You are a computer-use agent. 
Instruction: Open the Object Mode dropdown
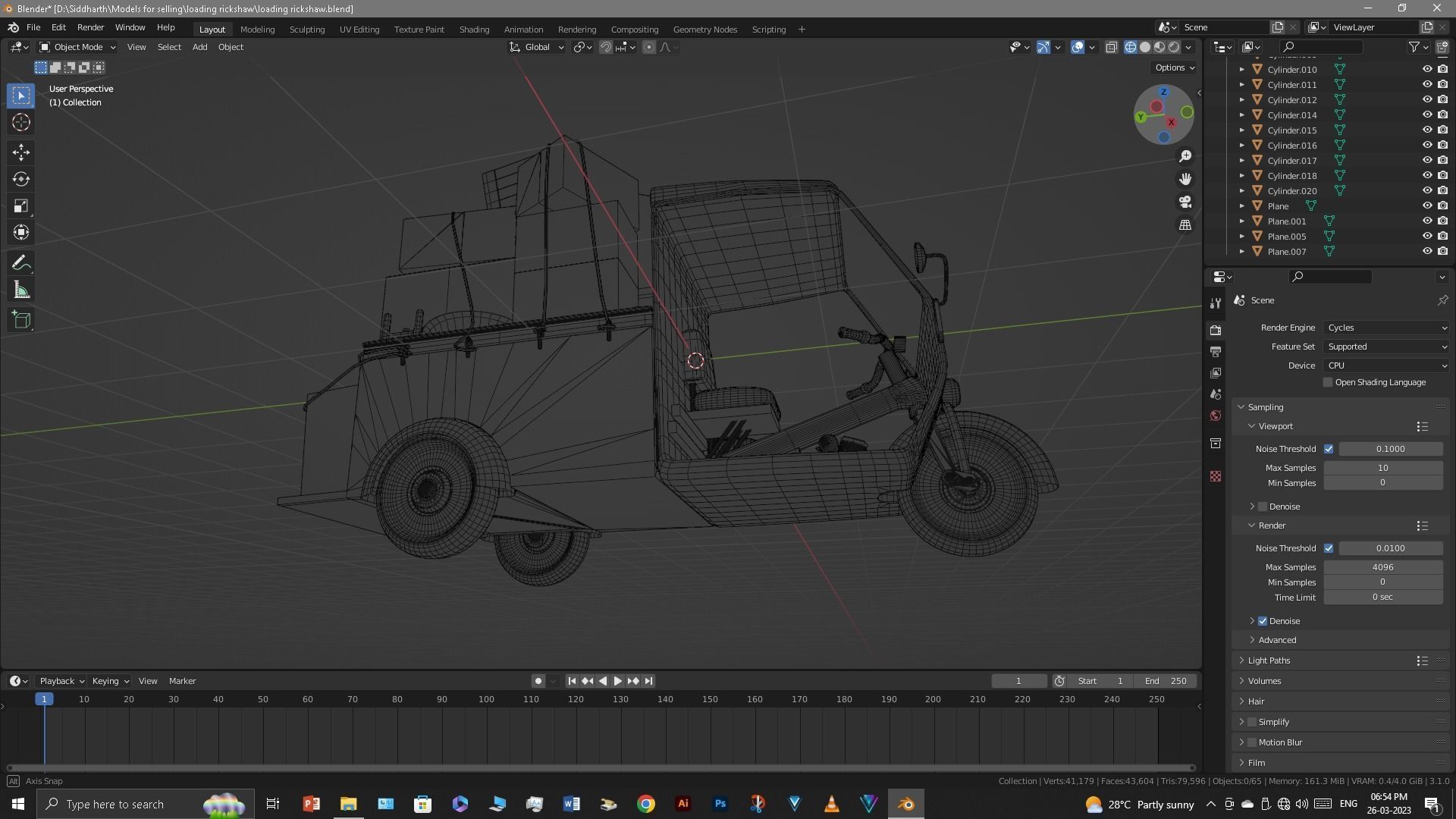pos(77,47)
